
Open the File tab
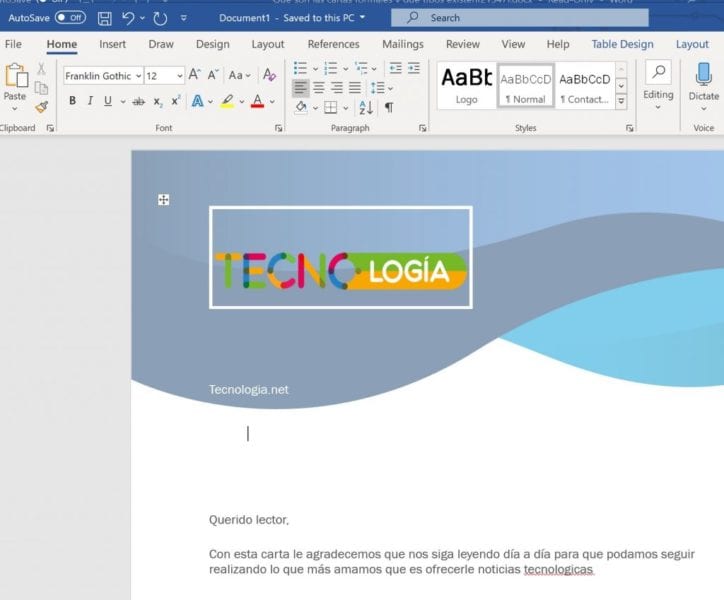tap(13, 44)
